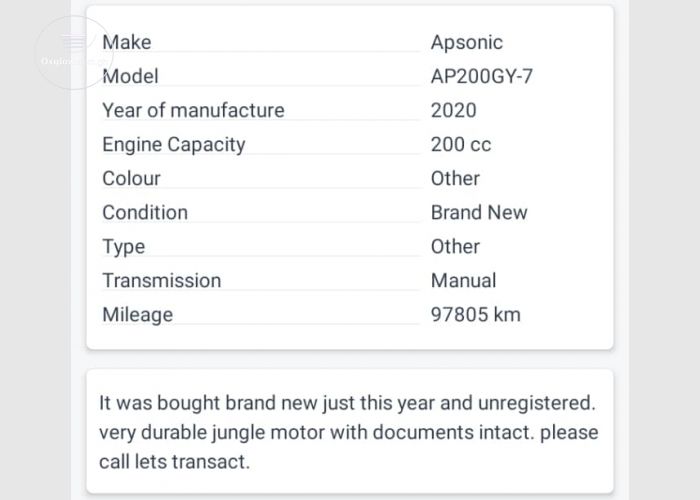Click the listing description text
This screenshot has width=700, height=500.
(349, 432)
